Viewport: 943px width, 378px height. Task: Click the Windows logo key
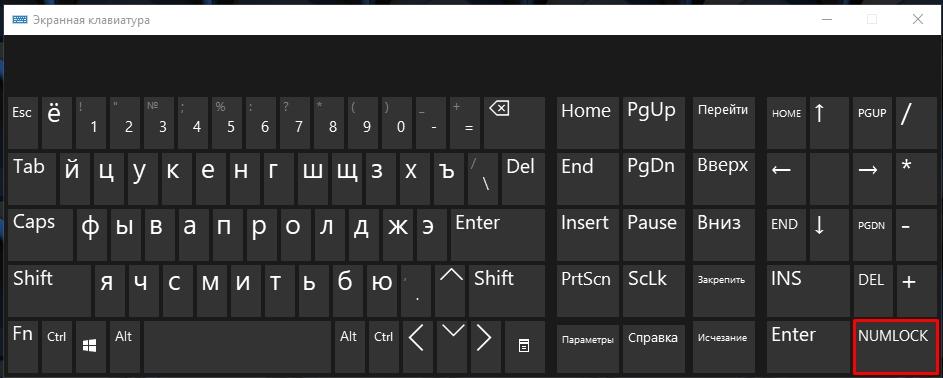90,347
